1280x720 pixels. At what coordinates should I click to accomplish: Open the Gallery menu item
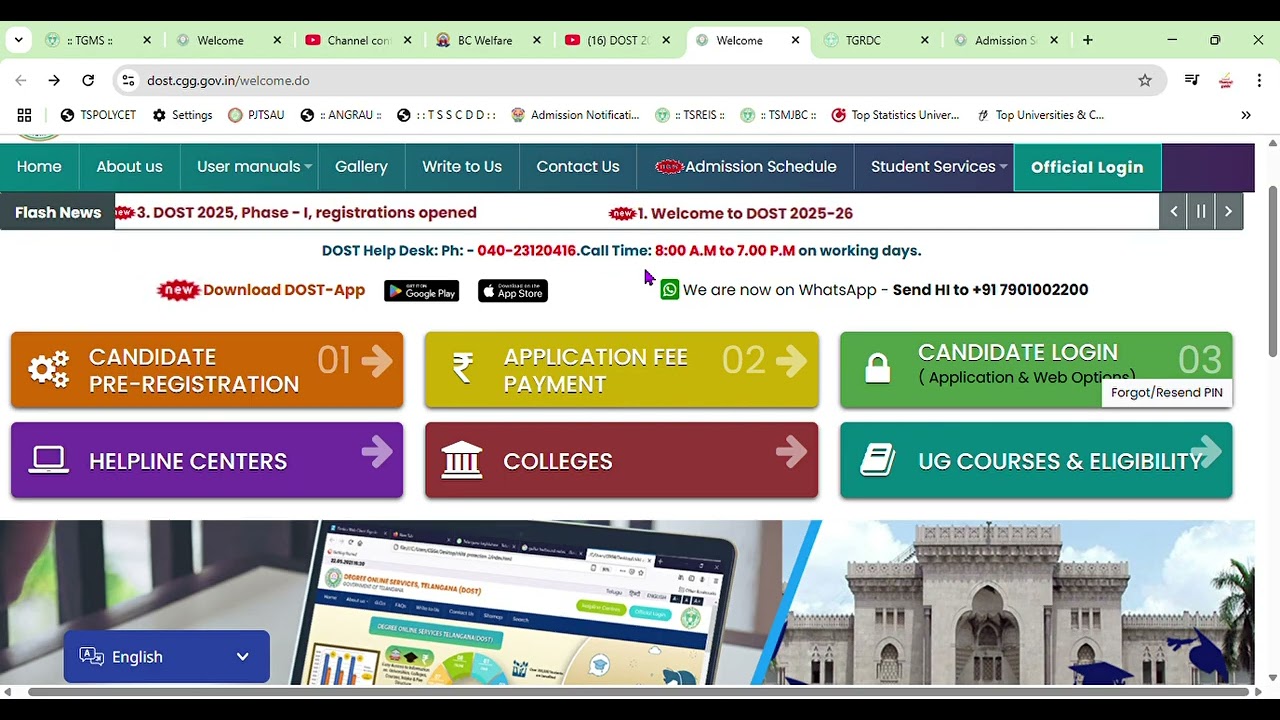[x=361, y=167]
